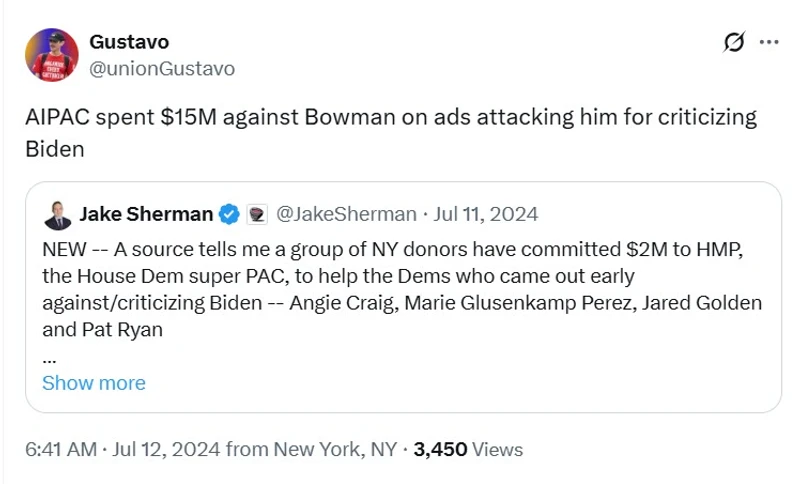The width and height of the screenshot is (800, 484).
Task: Click Jake Sherman's small avatar
Action: click(56, 214)
